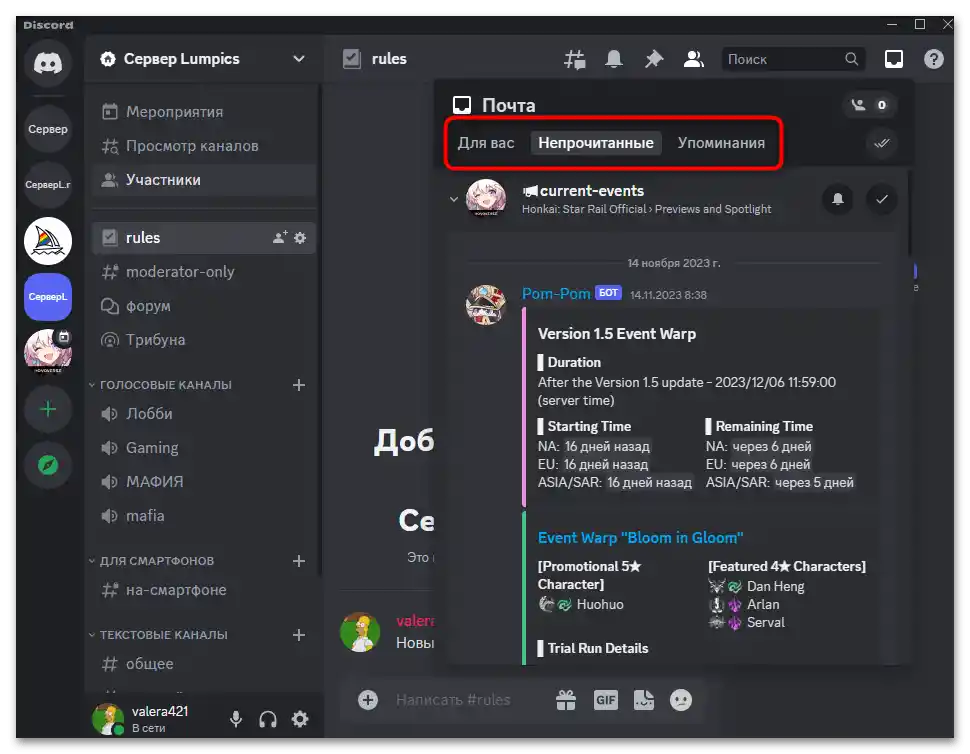970x754 pixels.
Task: Open на-смартфоне text channel
Action: tap(204, 590)
